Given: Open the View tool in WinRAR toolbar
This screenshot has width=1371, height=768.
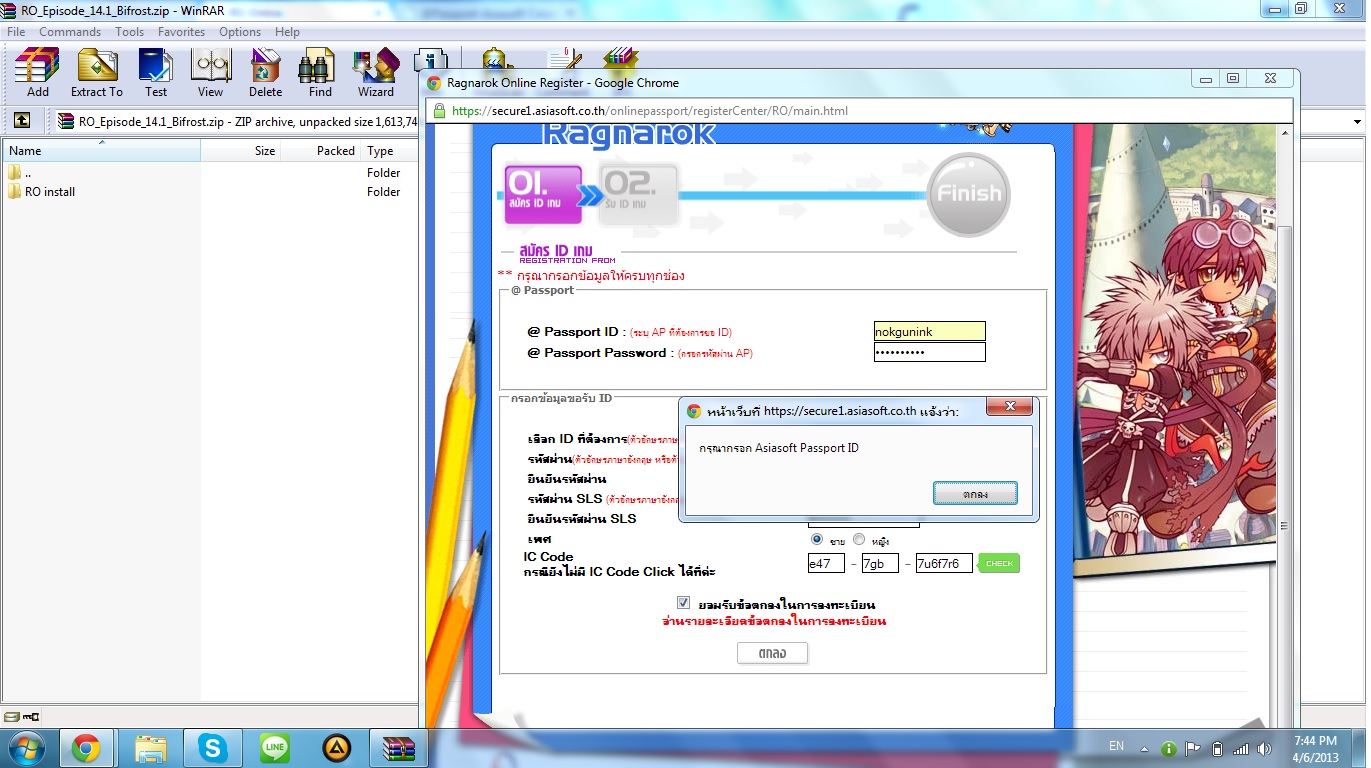Looking at the screenshot, I should click(x=210, y=72).
